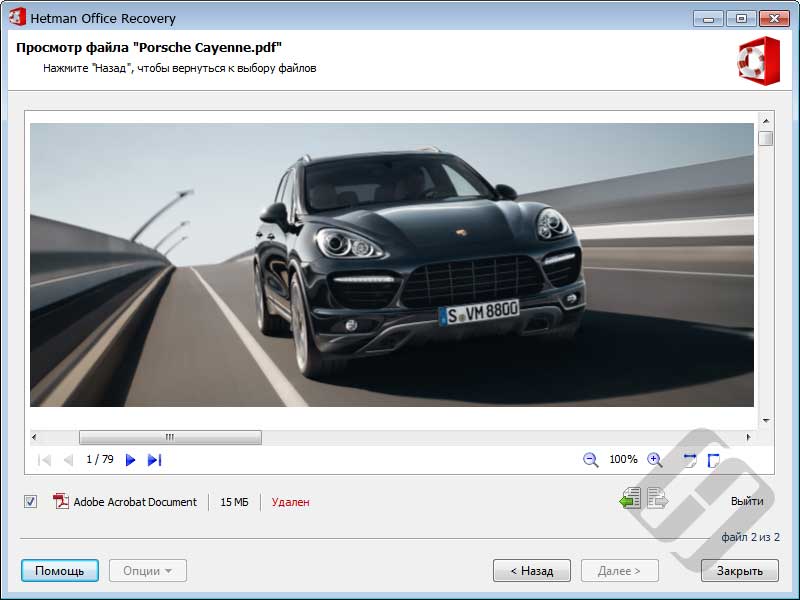Image resolution: width=800 pixels, height=600 pixels.
Task: Click the horizontal scrollbar right arrow
Action: pos(748,437)
